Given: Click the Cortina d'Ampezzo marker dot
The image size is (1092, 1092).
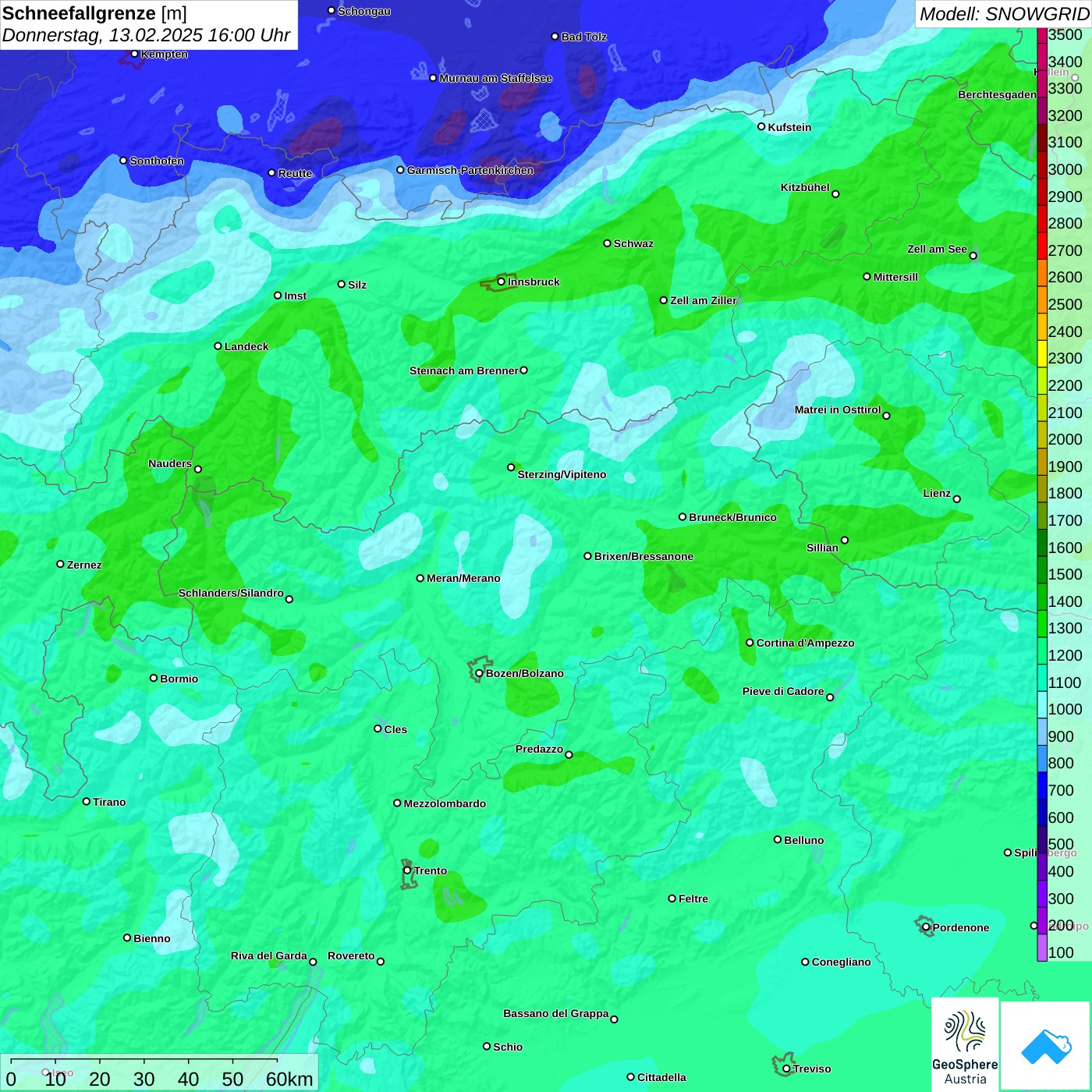Looking at the screenshot, I should click(750, 643).
